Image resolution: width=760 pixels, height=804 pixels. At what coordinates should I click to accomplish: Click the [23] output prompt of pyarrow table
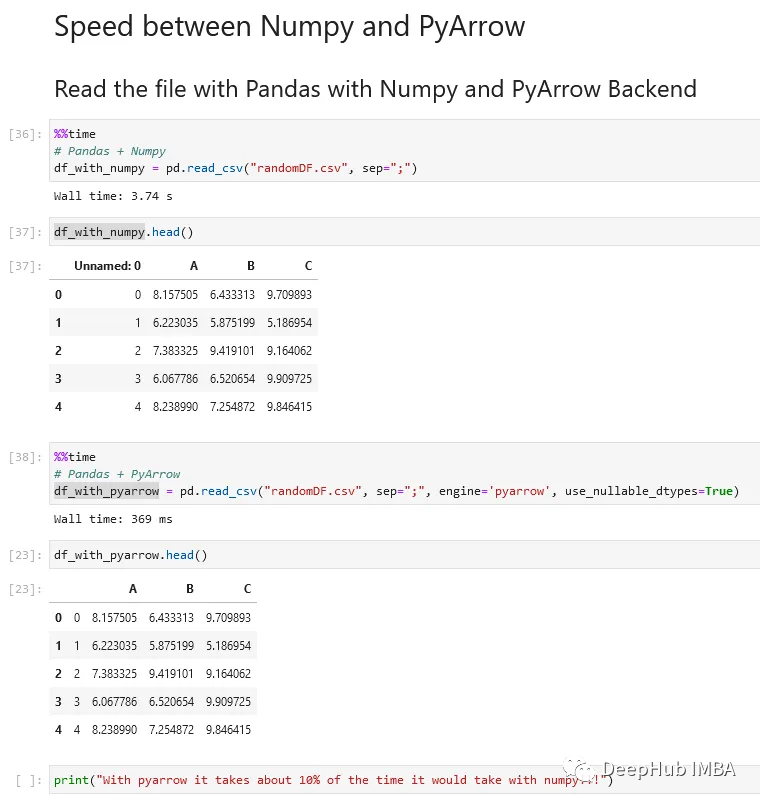pos(25,589)
